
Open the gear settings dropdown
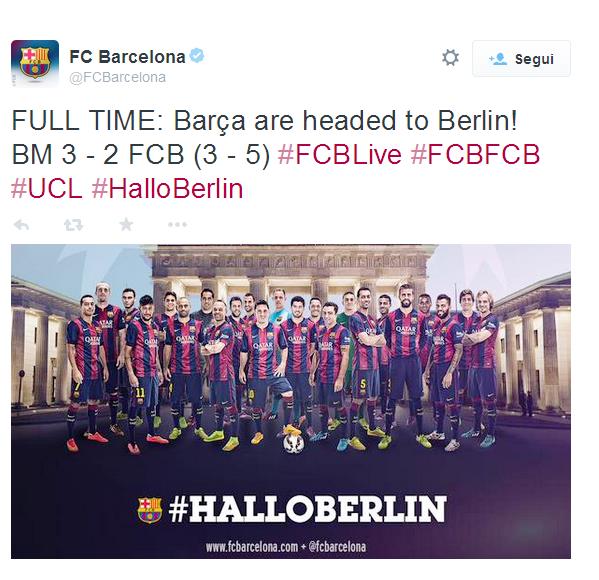pos(450,58)
